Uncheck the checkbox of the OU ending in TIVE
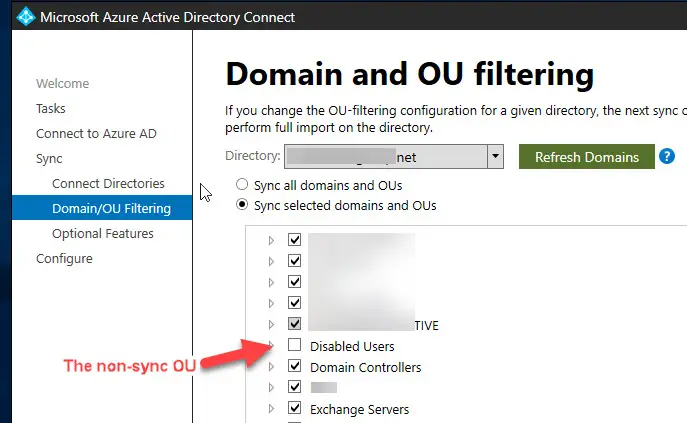Image resolution: width=687 pixels, height=423 pixels. pos(294,324)
